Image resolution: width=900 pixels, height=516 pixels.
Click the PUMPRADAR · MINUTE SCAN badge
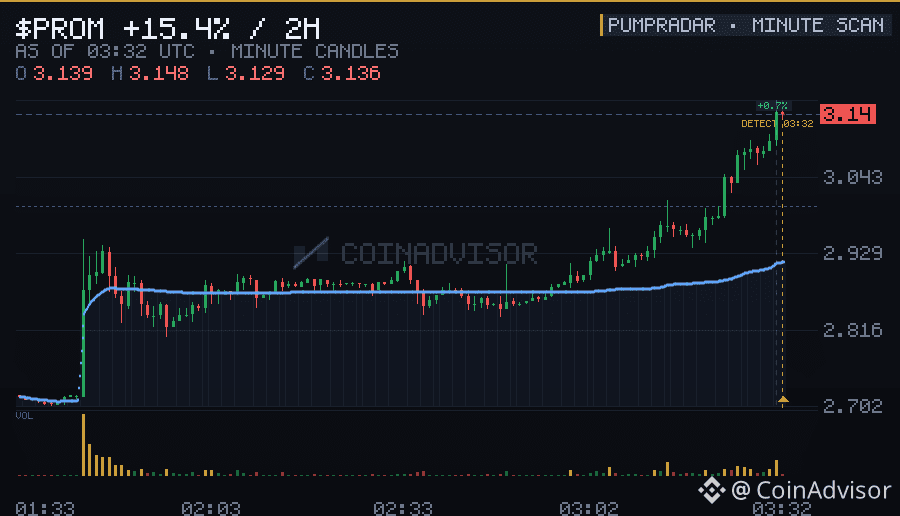point(745,25)
